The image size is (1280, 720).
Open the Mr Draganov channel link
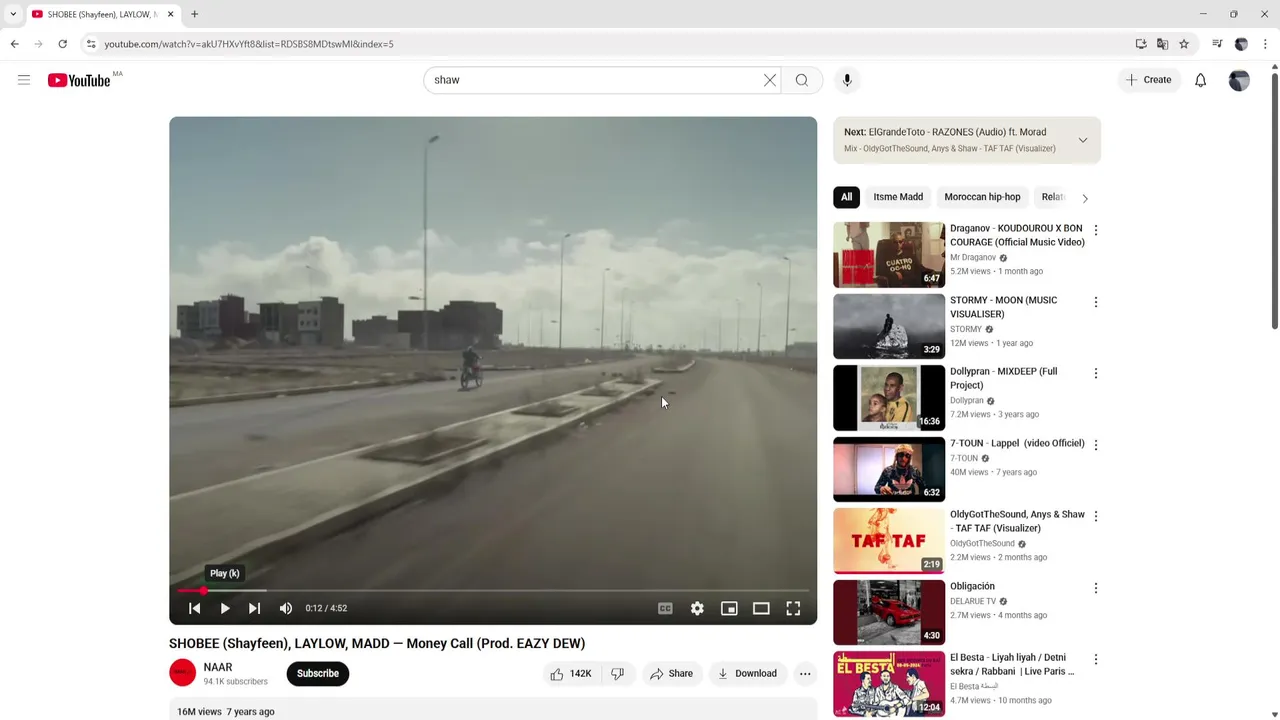coord(973,257)
